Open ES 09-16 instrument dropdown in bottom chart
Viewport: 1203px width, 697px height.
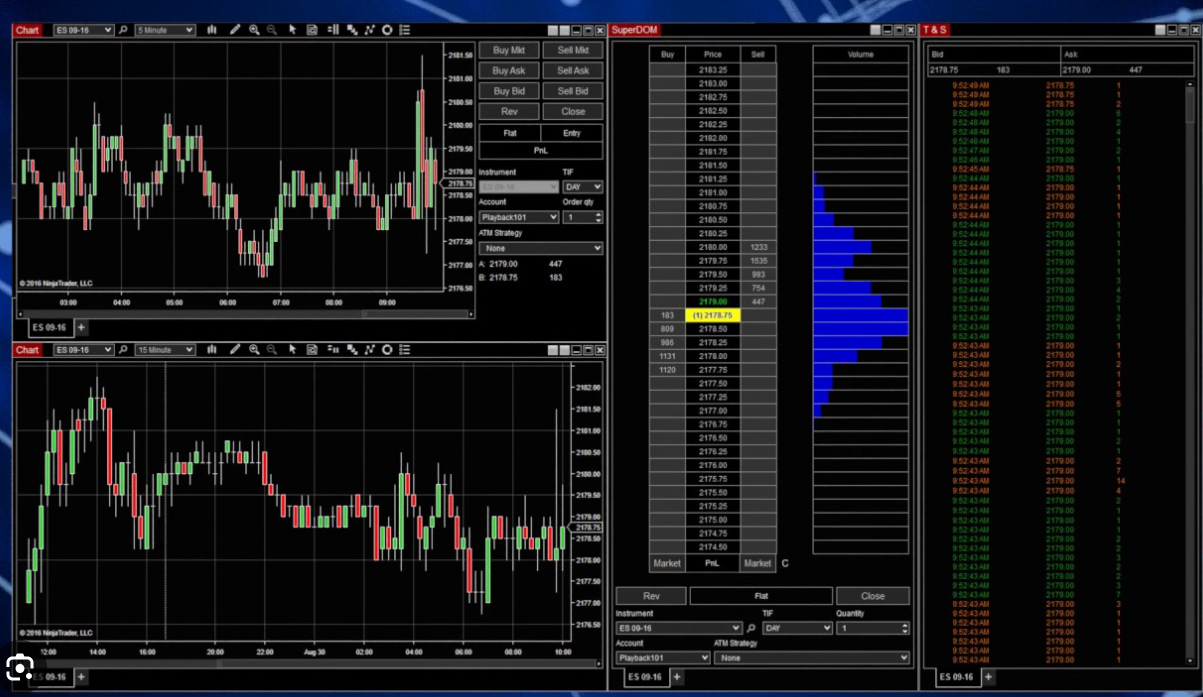(x=83, y=350)
